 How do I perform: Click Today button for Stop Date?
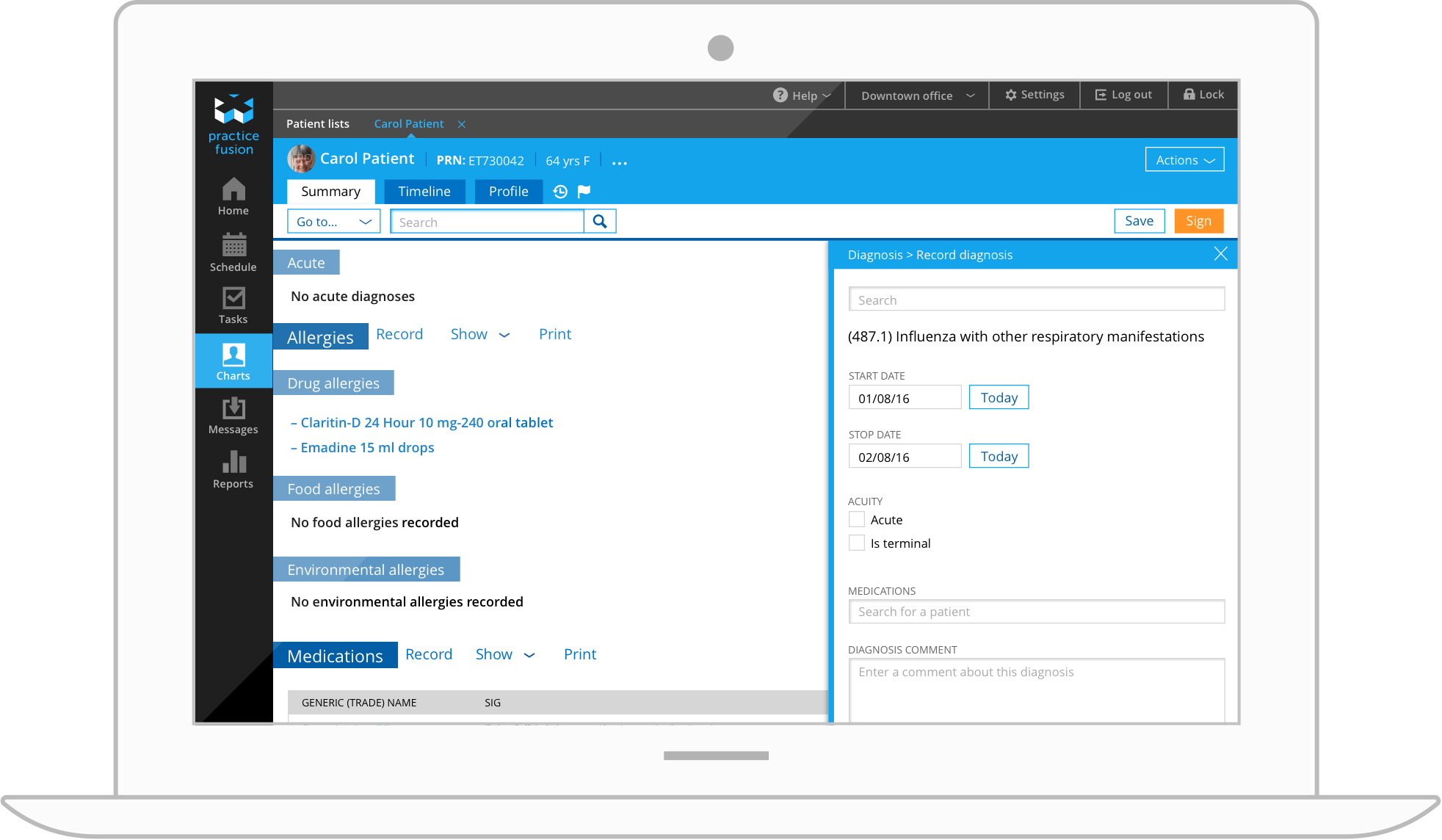pyautogui.click(x=999, y=456)
